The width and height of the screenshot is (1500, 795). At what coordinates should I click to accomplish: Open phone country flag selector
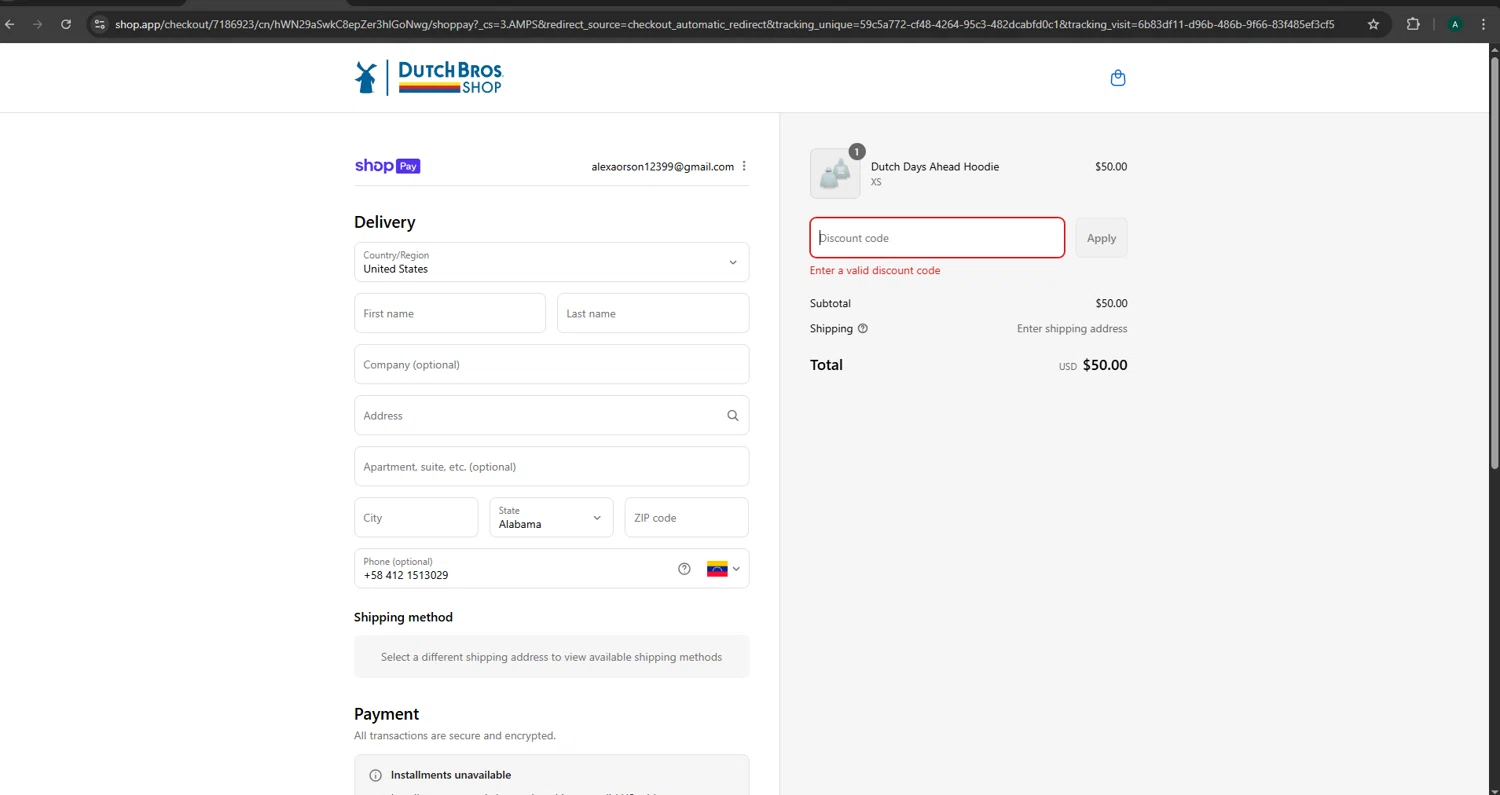pyautogui.click(x=724, y=569)
